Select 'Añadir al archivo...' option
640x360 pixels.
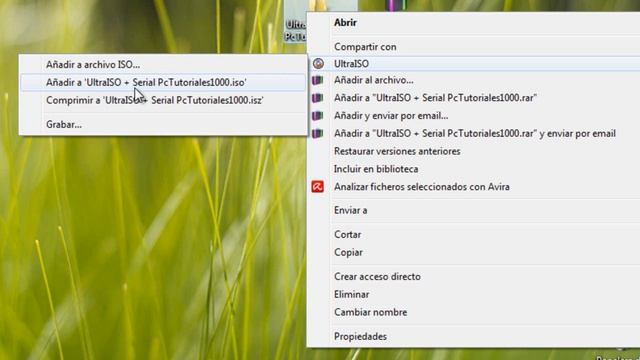pos(474,80)
